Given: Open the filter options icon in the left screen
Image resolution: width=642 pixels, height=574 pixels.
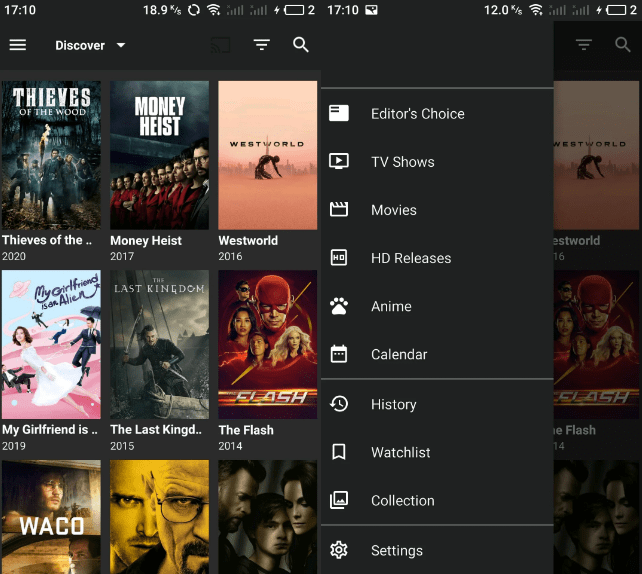Looking at the screenshot, I should [262, 45].
